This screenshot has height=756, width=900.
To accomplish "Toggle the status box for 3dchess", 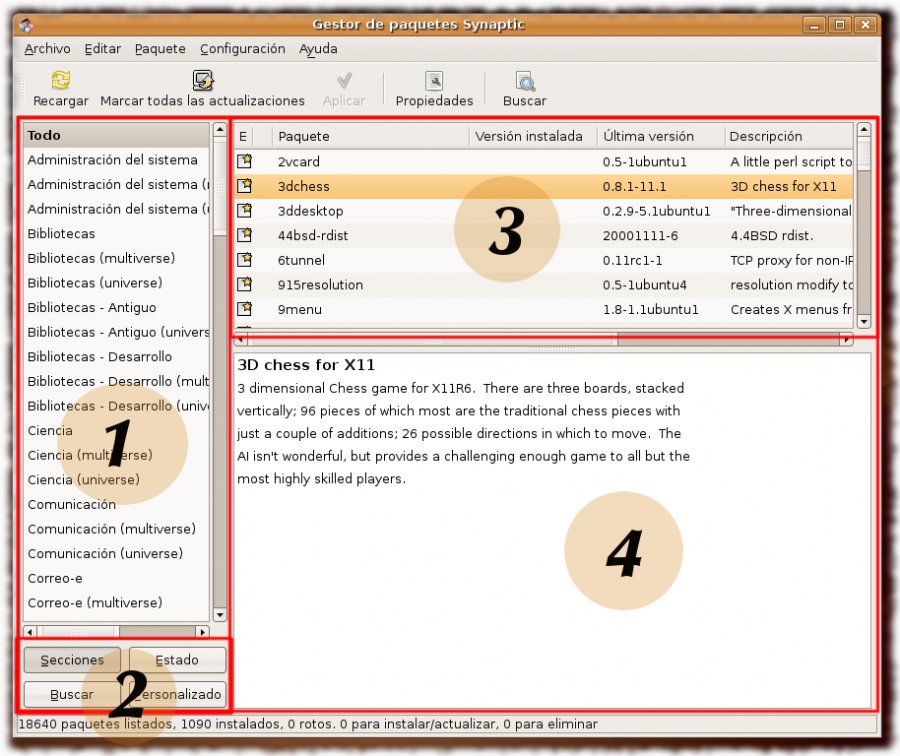I will coord(244,186).
